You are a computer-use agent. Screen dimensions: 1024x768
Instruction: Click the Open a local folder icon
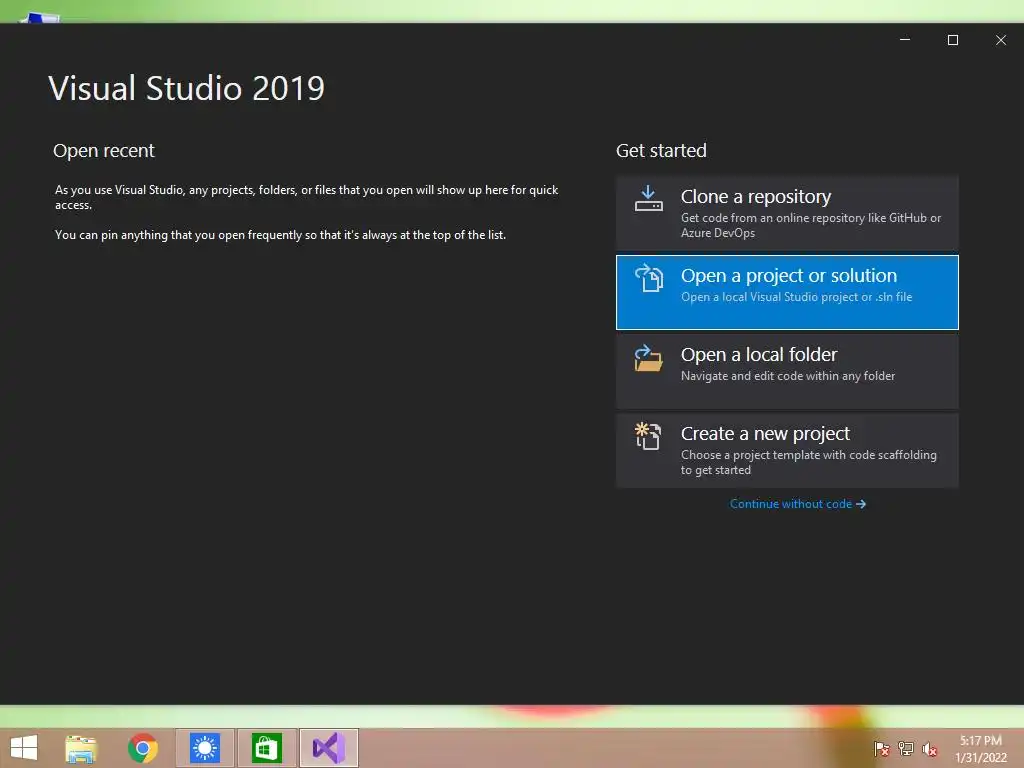point(648,358)
